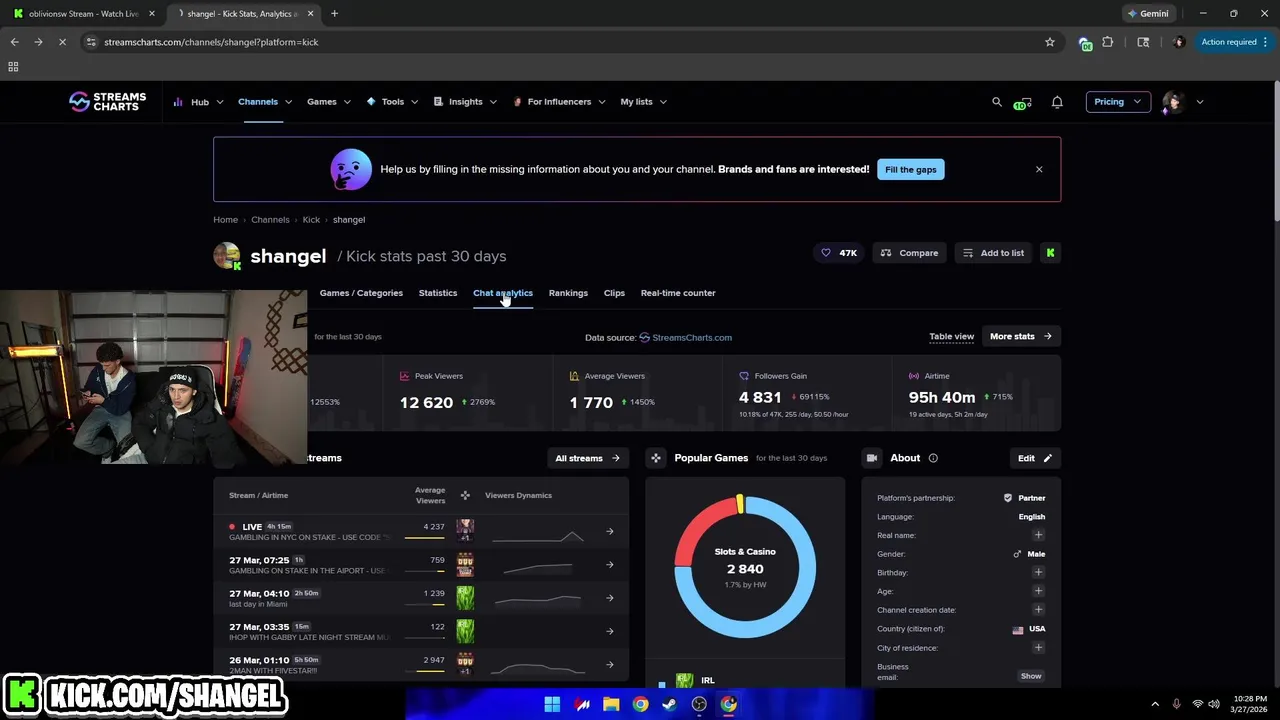Click the Windows Start button
1280x720 pixels.
[552, 704]
